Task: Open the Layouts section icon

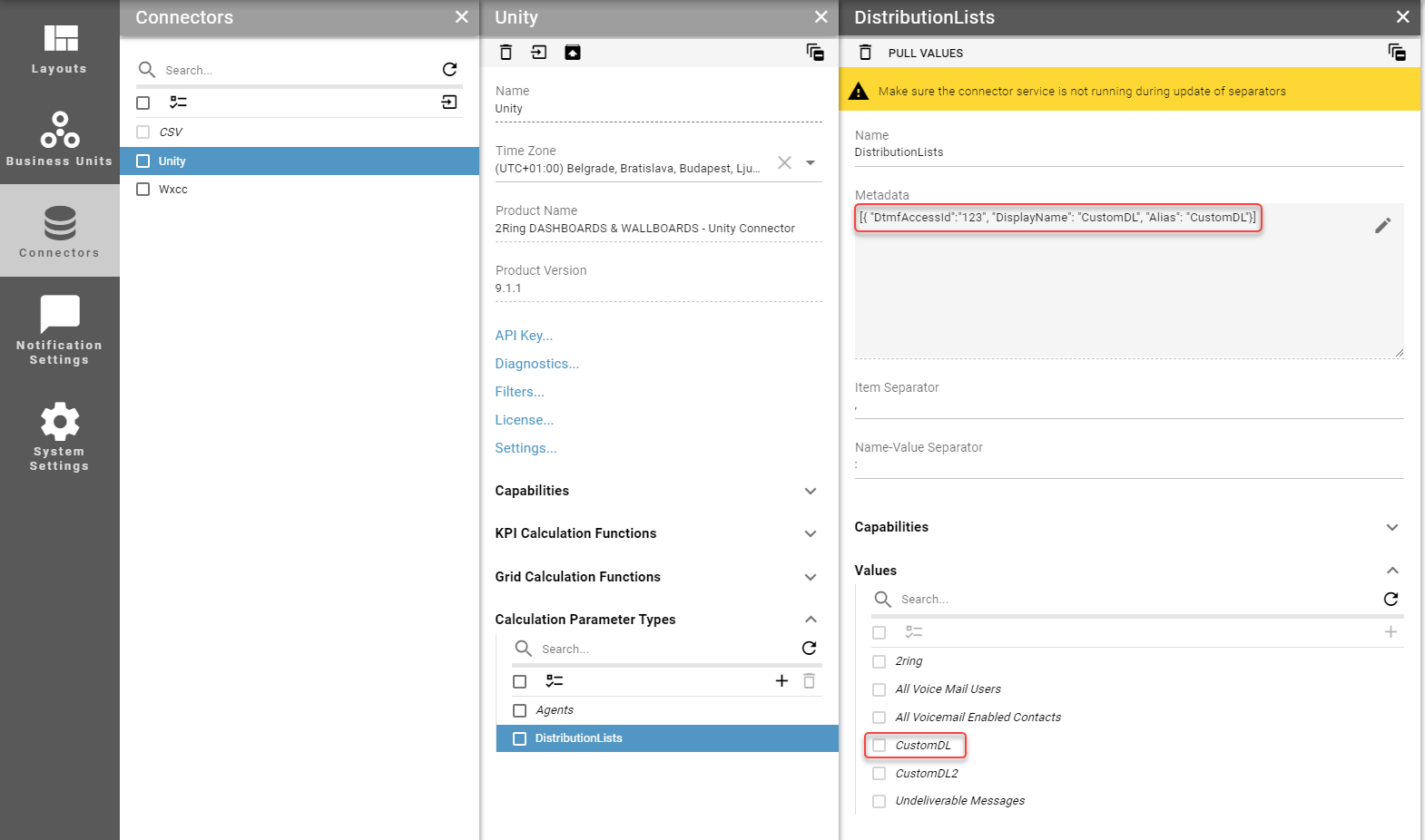Action: point(61,38)
